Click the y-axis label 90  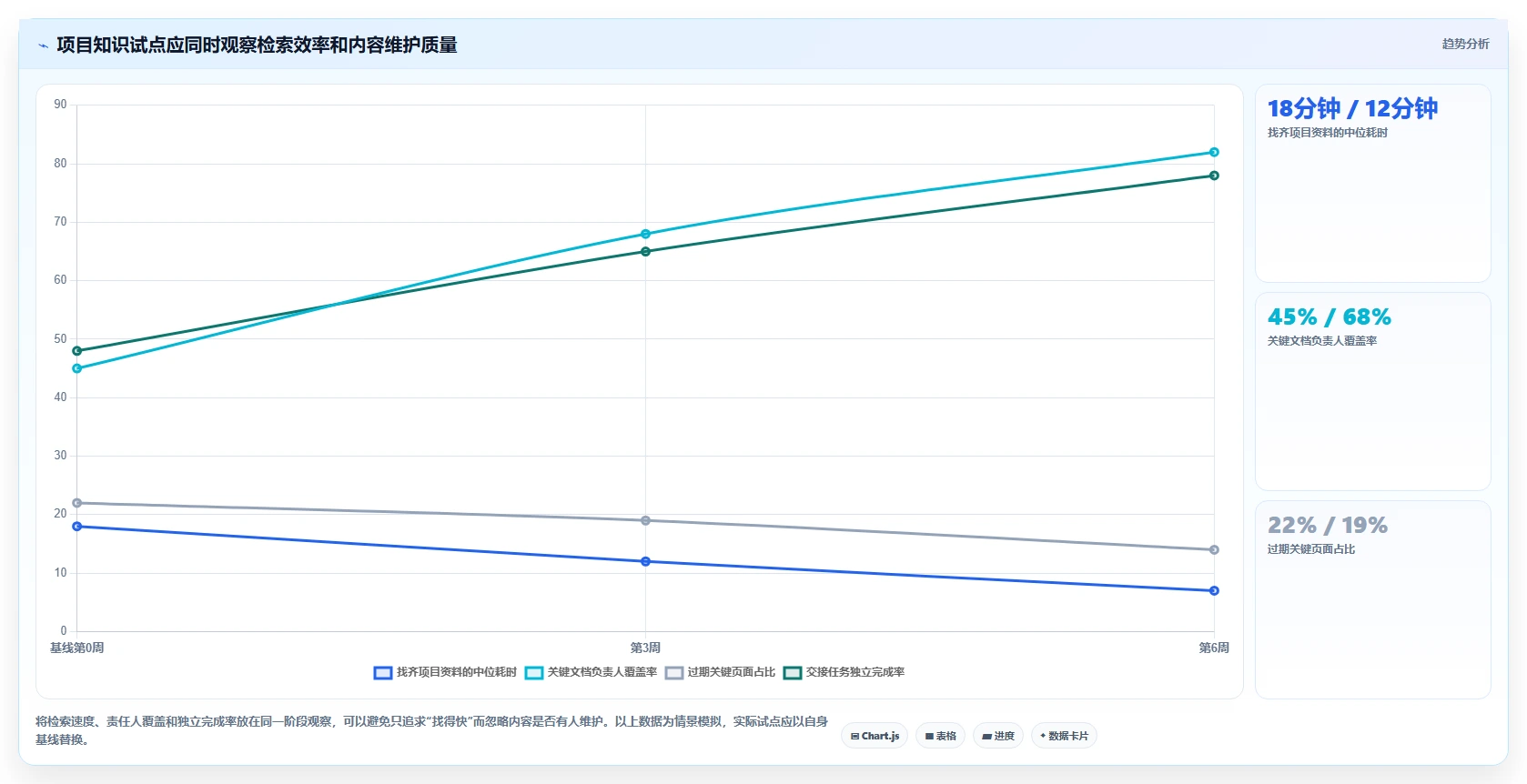click(60, 105)
